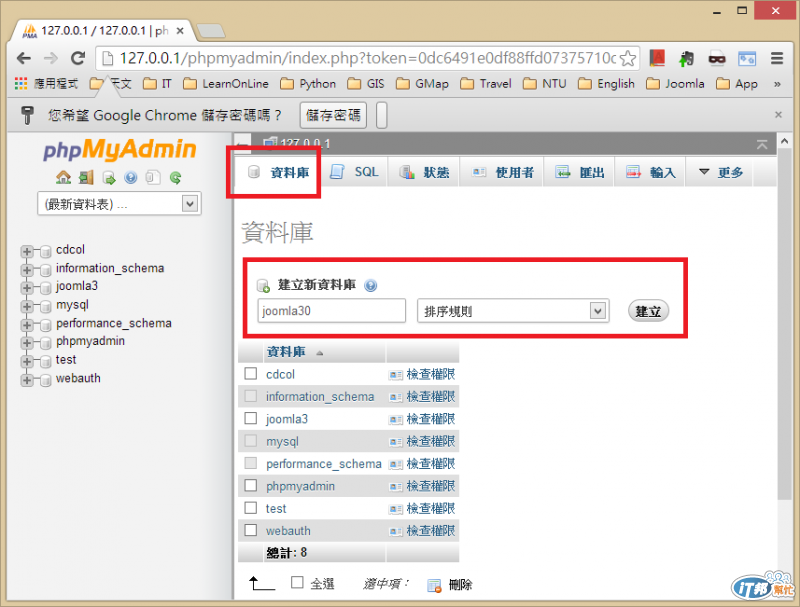Click the 刪除 drop icon
Viewport: 800px width, 607px height.
point(434,585)
